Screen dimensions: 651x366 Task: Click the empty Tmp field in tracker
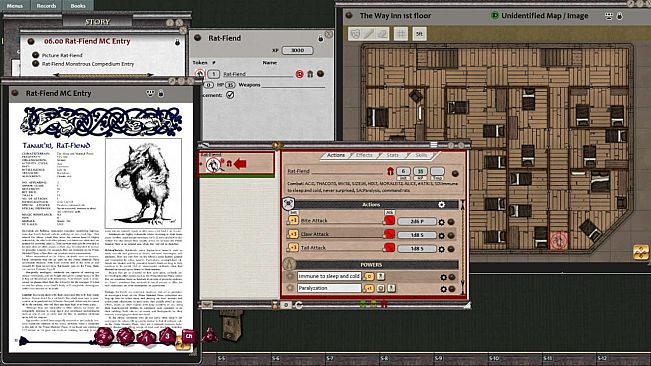pyautogui.click(x=437, y=171)
